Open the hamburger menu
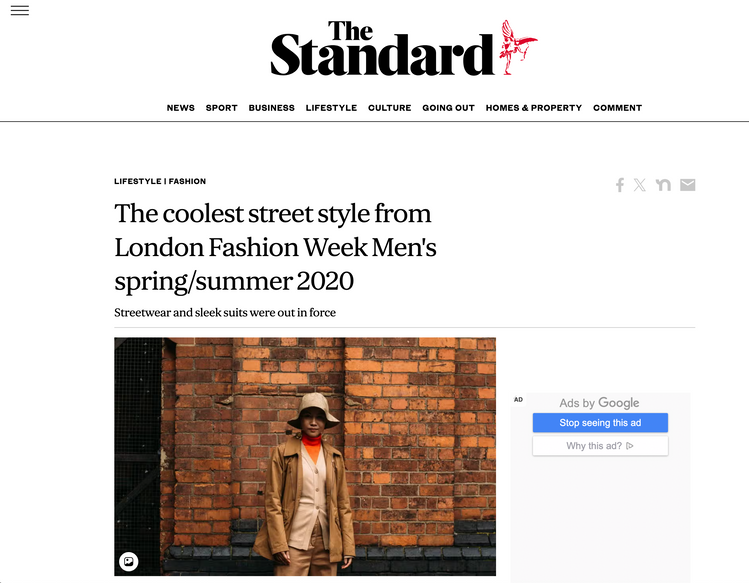 point(20,11)
